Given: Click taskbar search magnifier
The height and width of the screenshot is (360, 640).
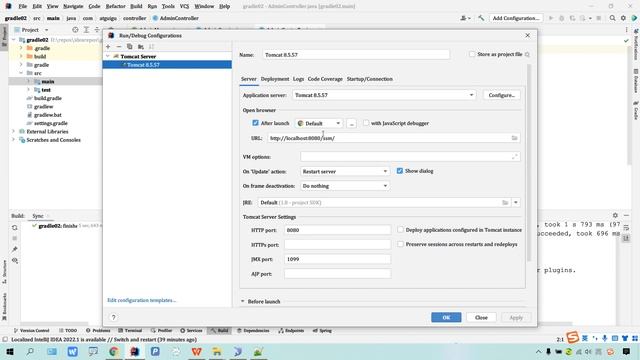Looking at the screenshot, I should [30, 351].
